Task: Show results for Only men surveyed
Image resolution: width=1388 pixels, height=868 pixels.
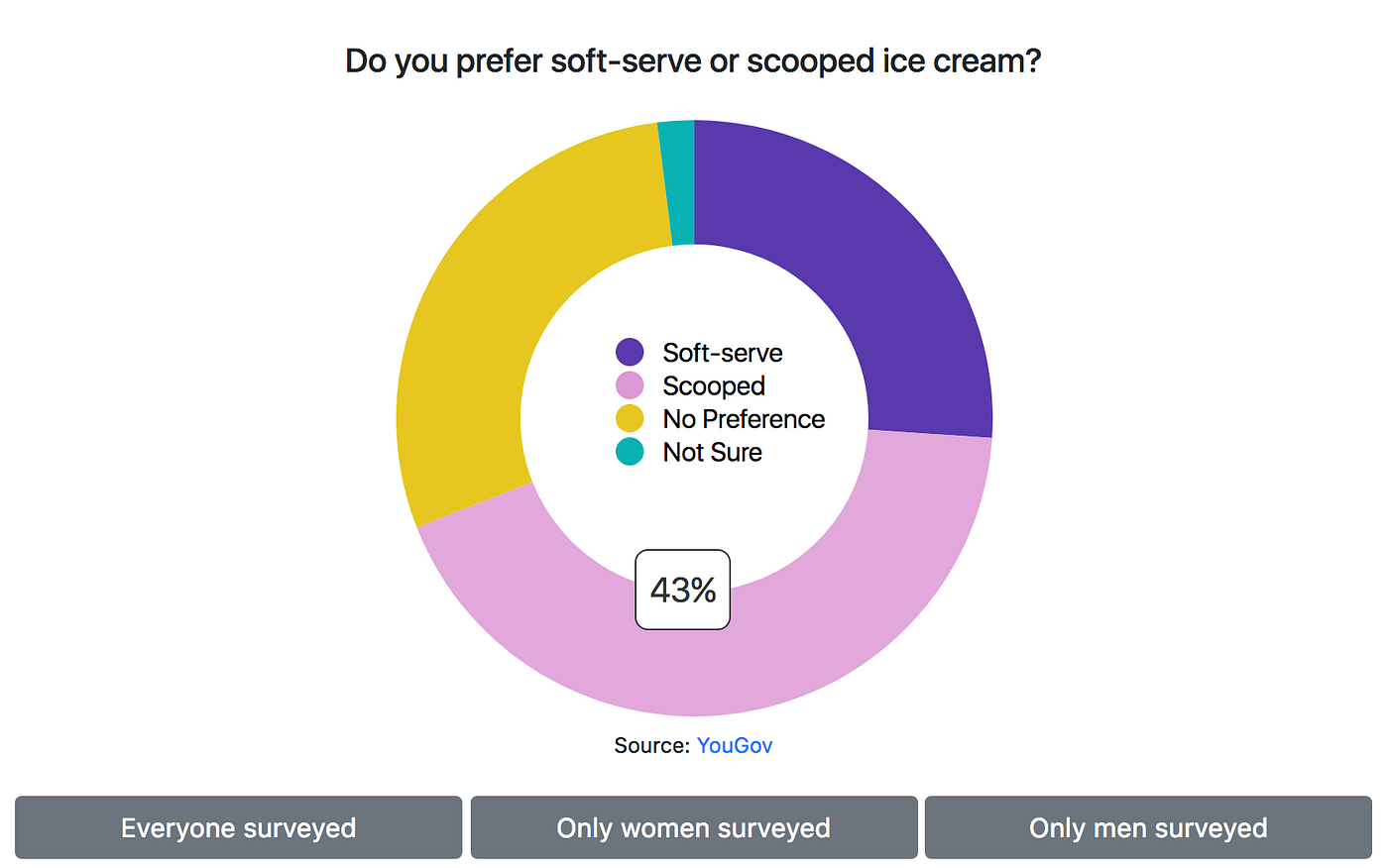Action: 1148,827
